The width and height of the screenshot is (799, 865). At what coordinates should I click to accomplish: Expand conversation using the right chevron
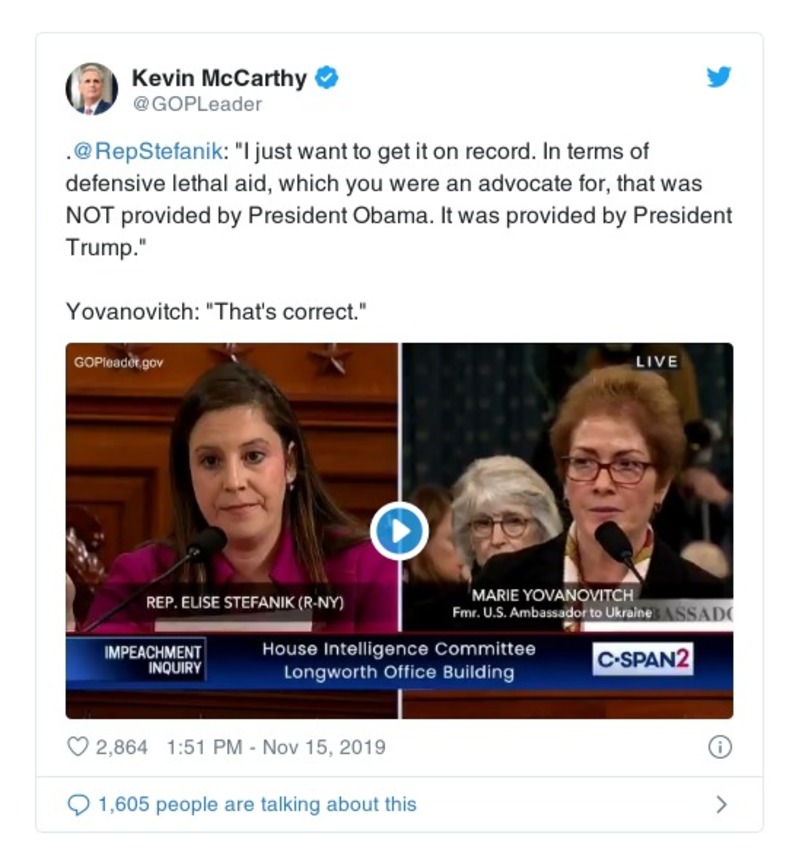pyautogui.click(x=721, y=804)
